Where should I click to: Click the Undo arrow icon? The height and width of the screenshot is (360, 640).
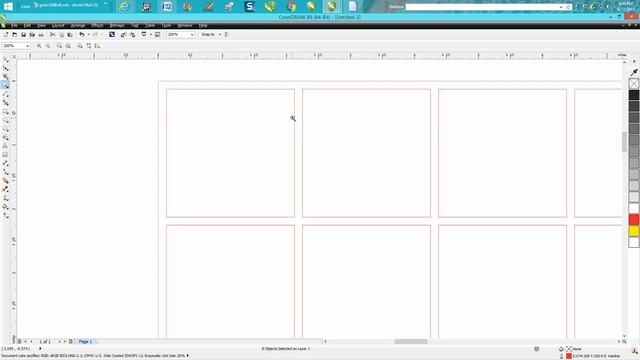point(82,35)
